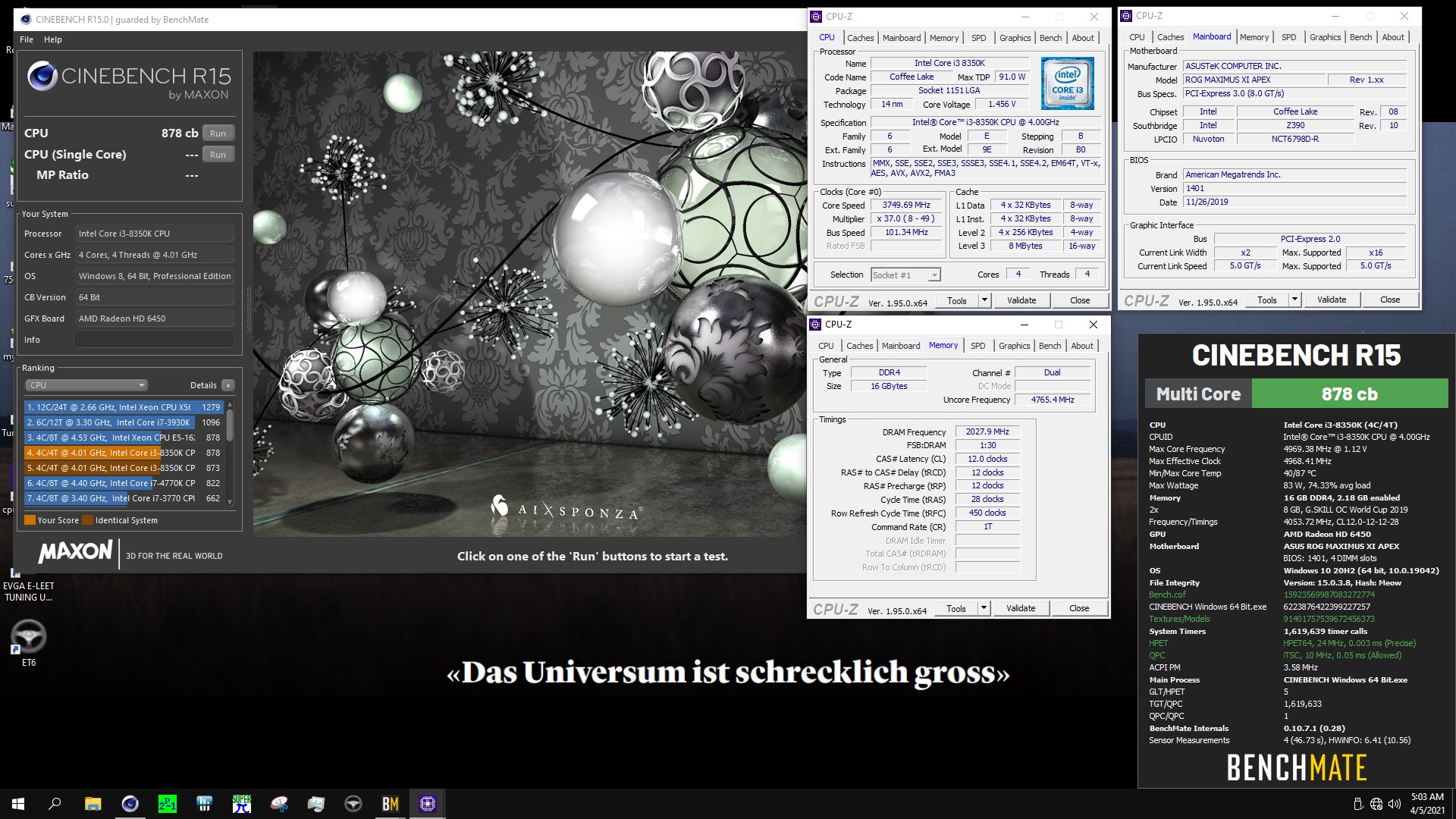The height and width of the screenshot is (819, 1456).
Task: Click the battery/USB tray icon
Action: pyautogui.click(x=1358, y=804)
